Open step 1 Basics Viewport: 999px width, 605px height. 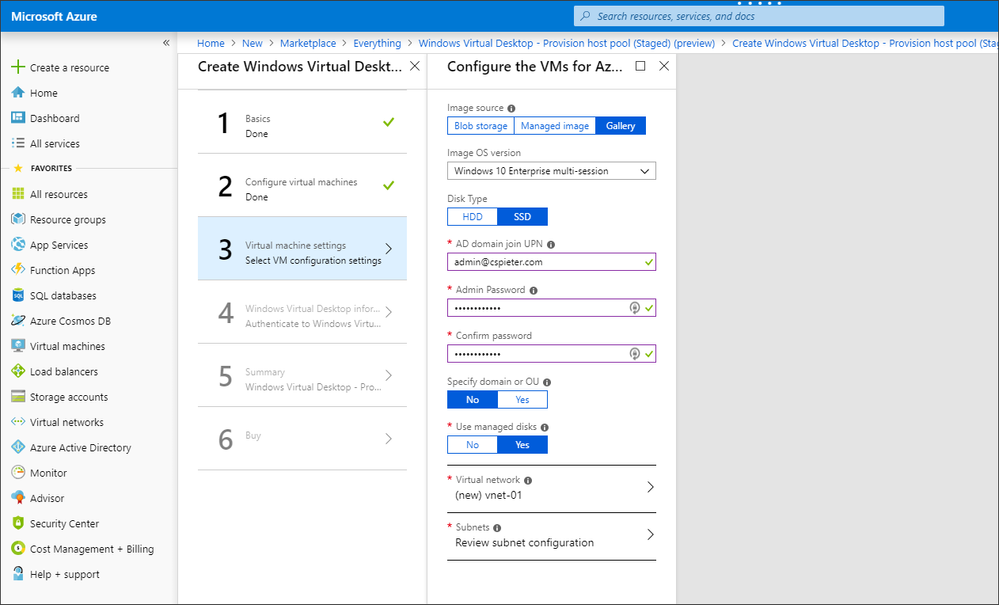coord(302,122)
